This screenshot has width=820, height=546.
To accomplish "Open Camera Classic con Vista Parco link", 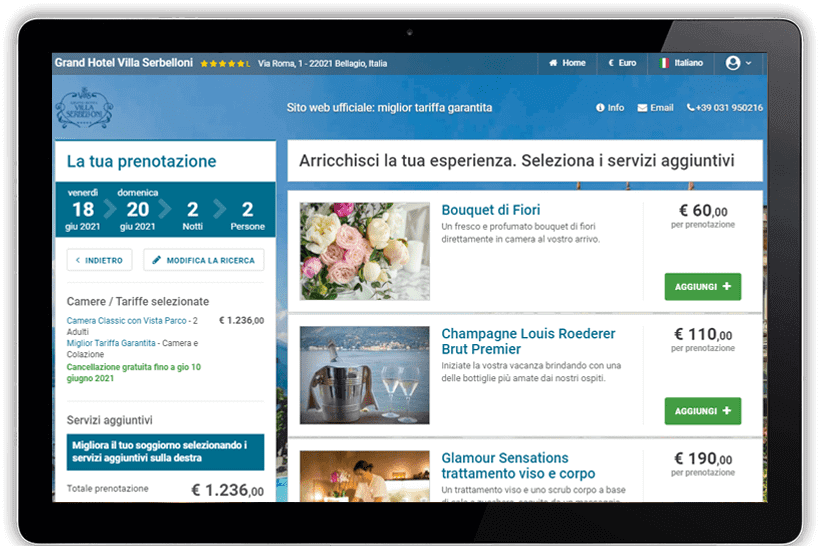I will (126, 321).
